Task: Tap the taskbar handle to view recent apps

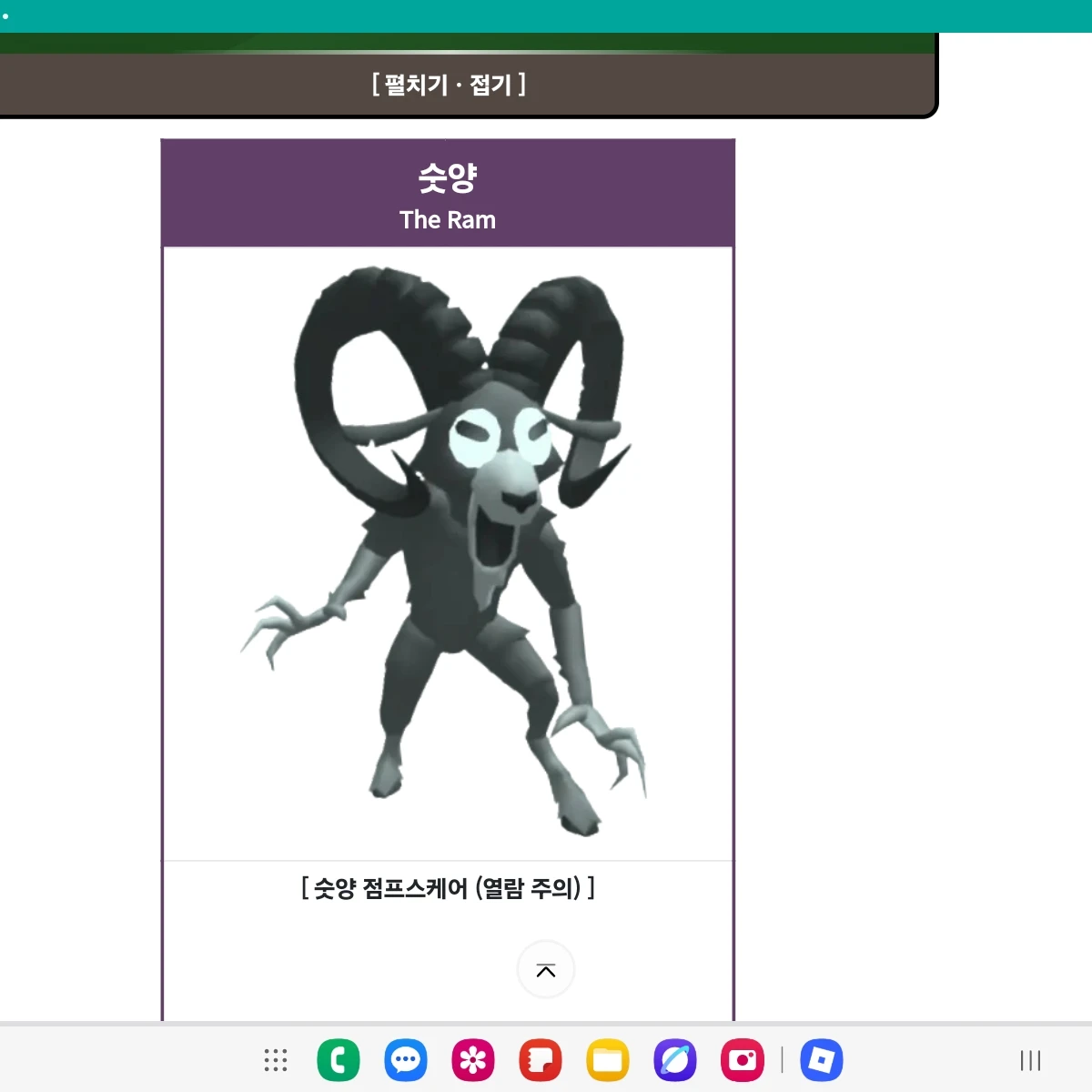Action: coord(1029,1060)
